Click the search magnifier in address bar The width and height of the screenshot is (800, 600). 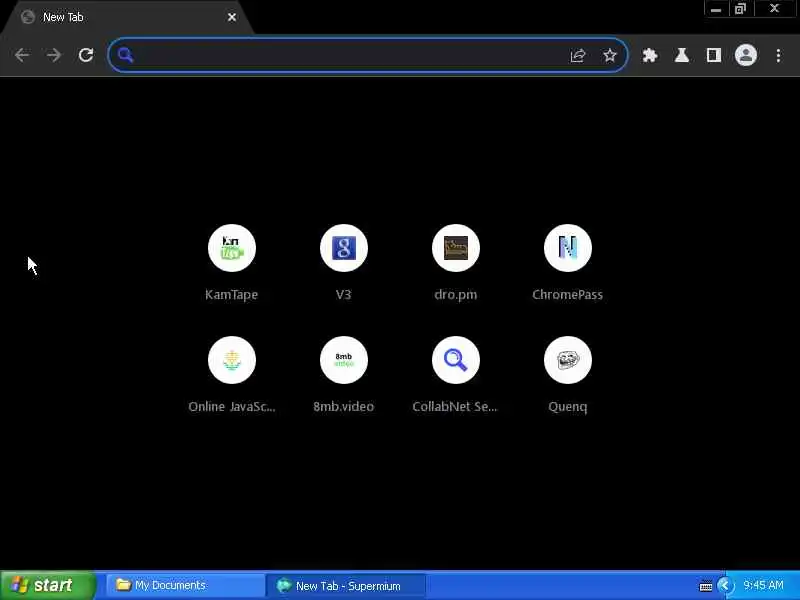(x=126, y=55)
